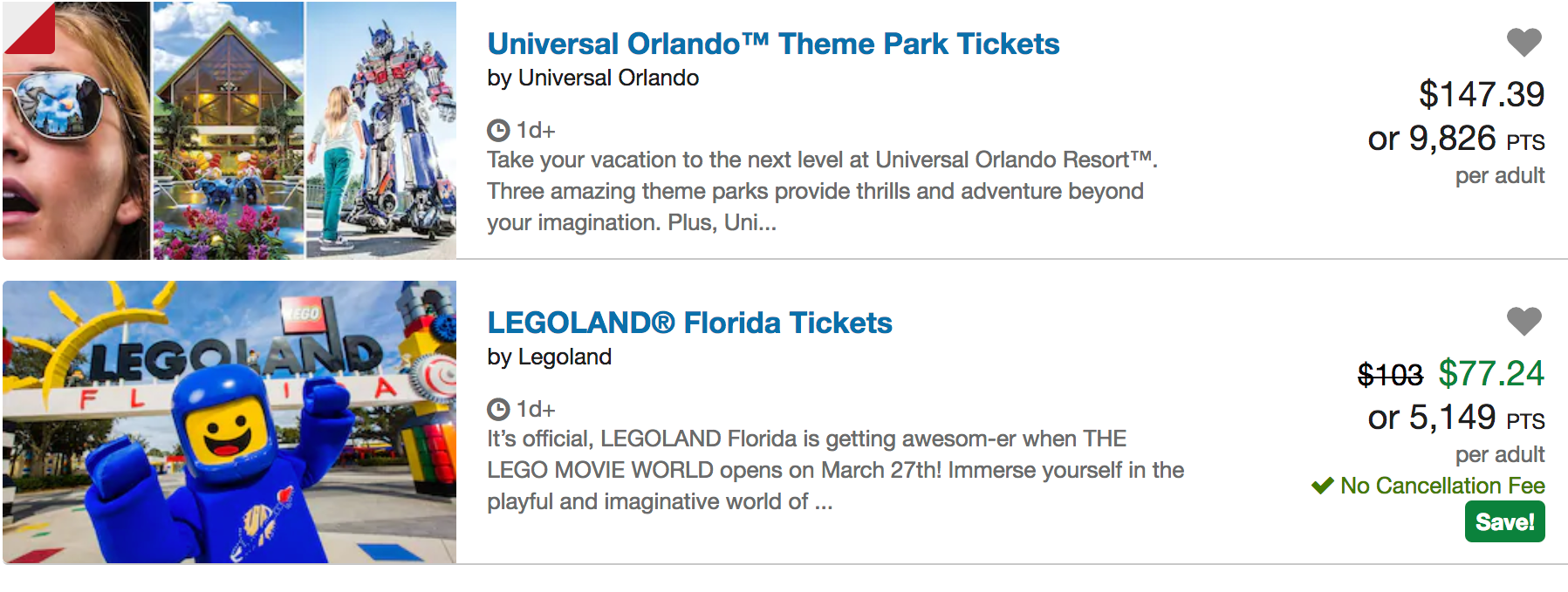The width and height of the screenshot is (1568, 592).
Task: Click the by Legoland provider text
Action: coord(549,357)
